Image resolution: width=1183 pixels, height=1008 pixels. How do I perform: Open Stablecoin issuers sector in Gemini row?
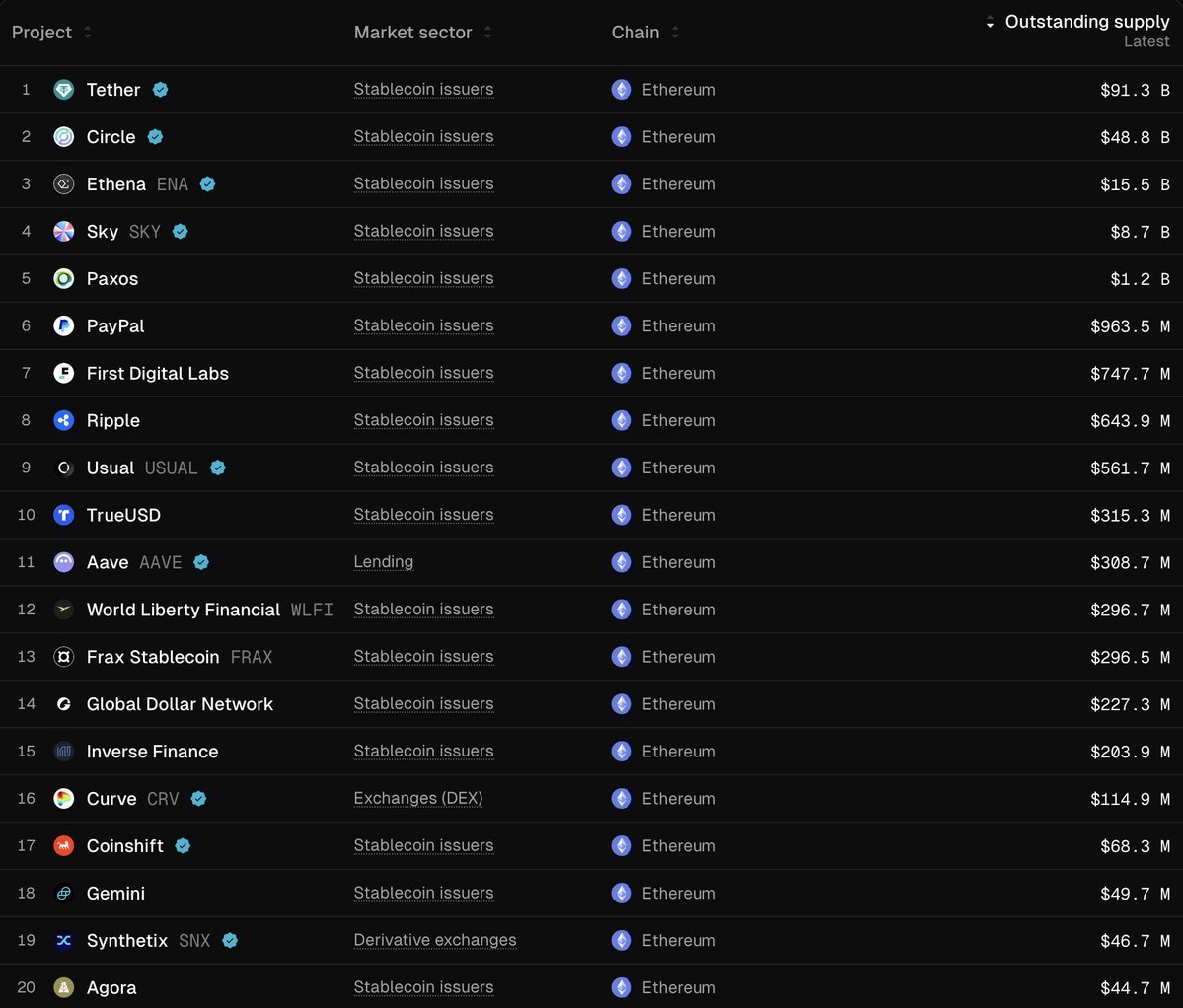(x=424, y=893)
